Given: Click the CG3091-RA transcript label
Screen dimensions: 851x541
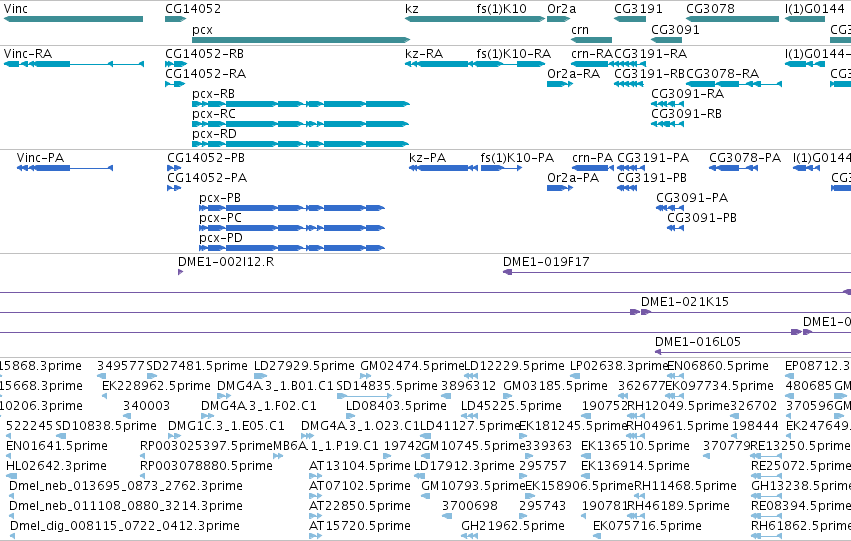Looking at the screenshot, I should click(x=688, y=93).
